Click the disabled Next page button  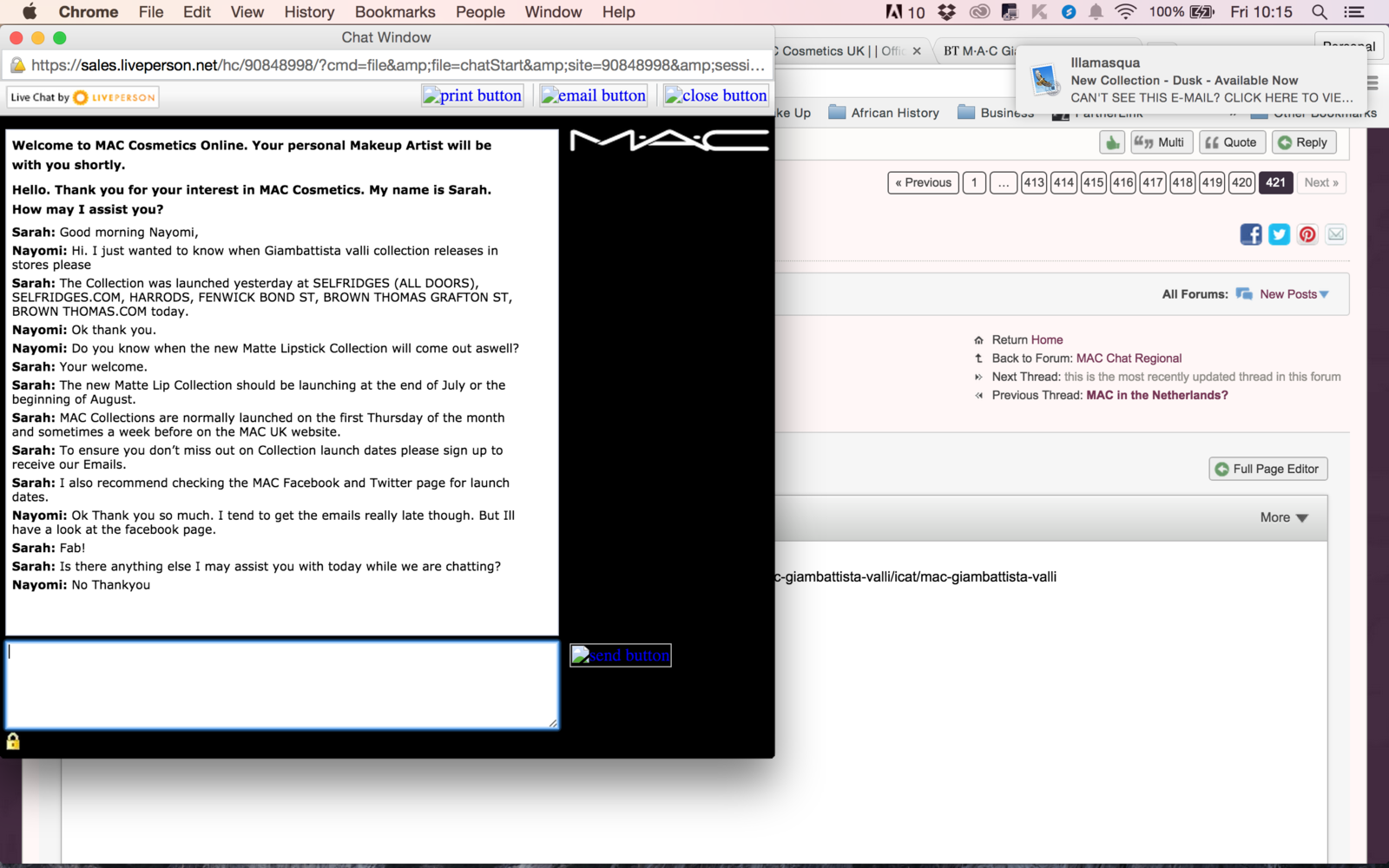[x=1321, y=182]
